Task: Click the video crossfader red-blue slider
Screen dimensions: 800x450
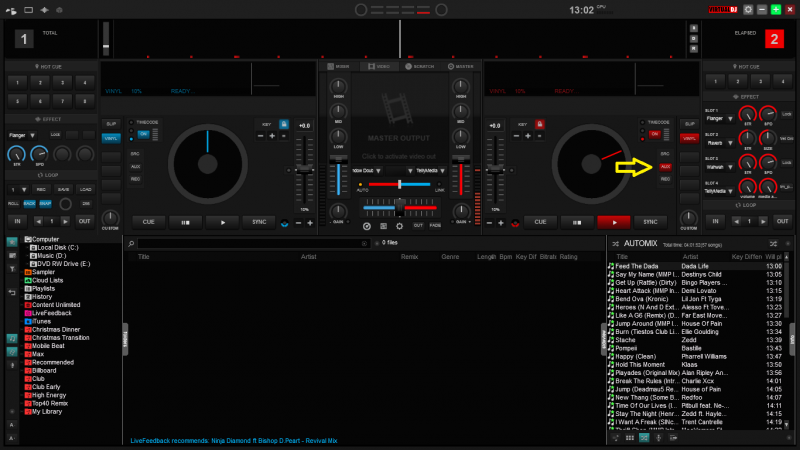Action: (399, 184)
